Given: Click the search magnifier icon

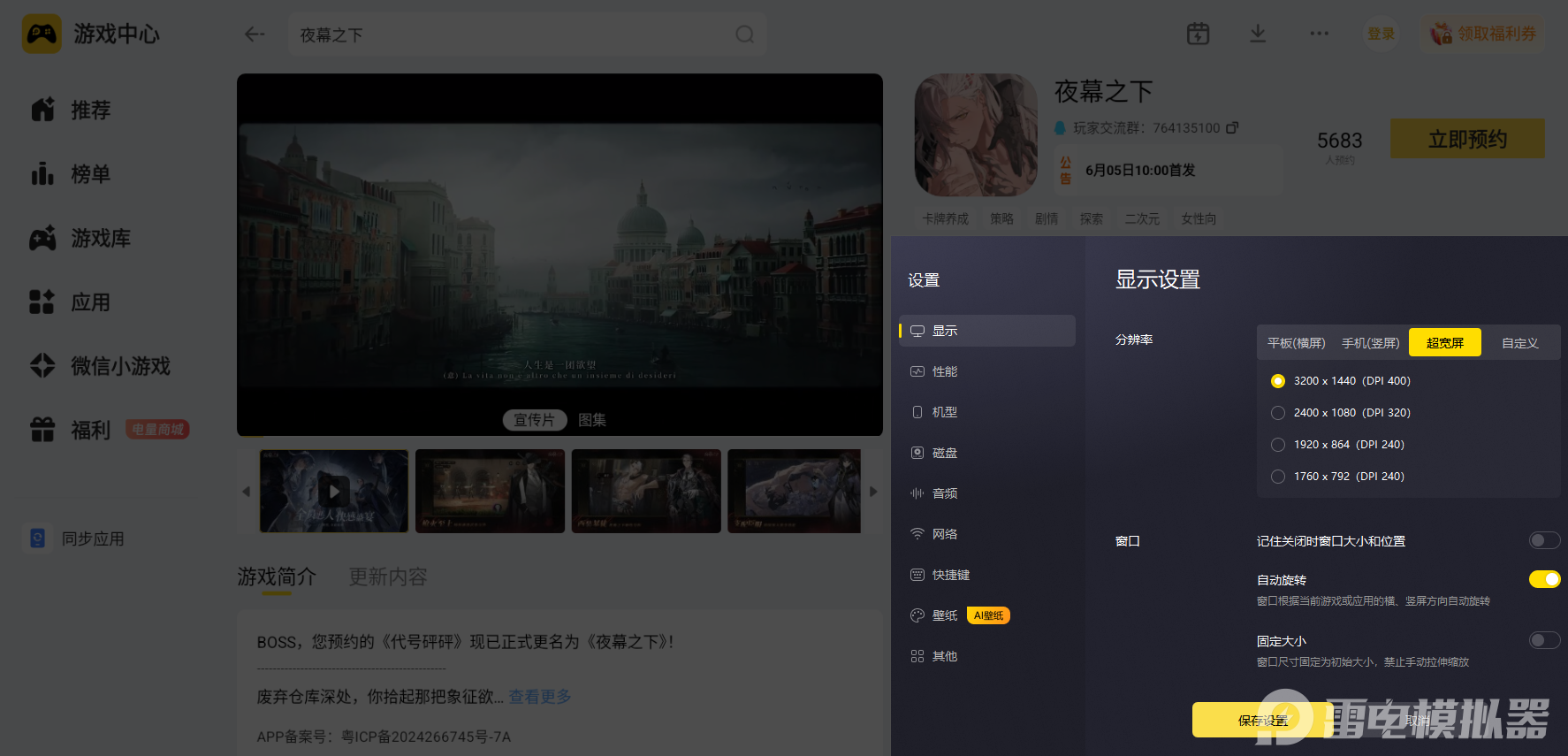Looking at the screenshot, I should [x=745, y=34].
